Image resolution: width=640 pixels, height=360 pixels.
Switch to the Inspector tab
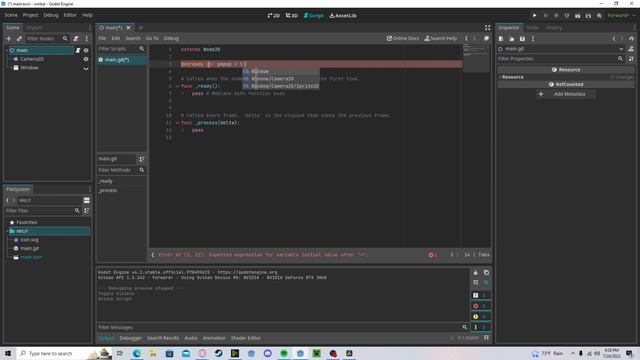(x=509, y=28)
